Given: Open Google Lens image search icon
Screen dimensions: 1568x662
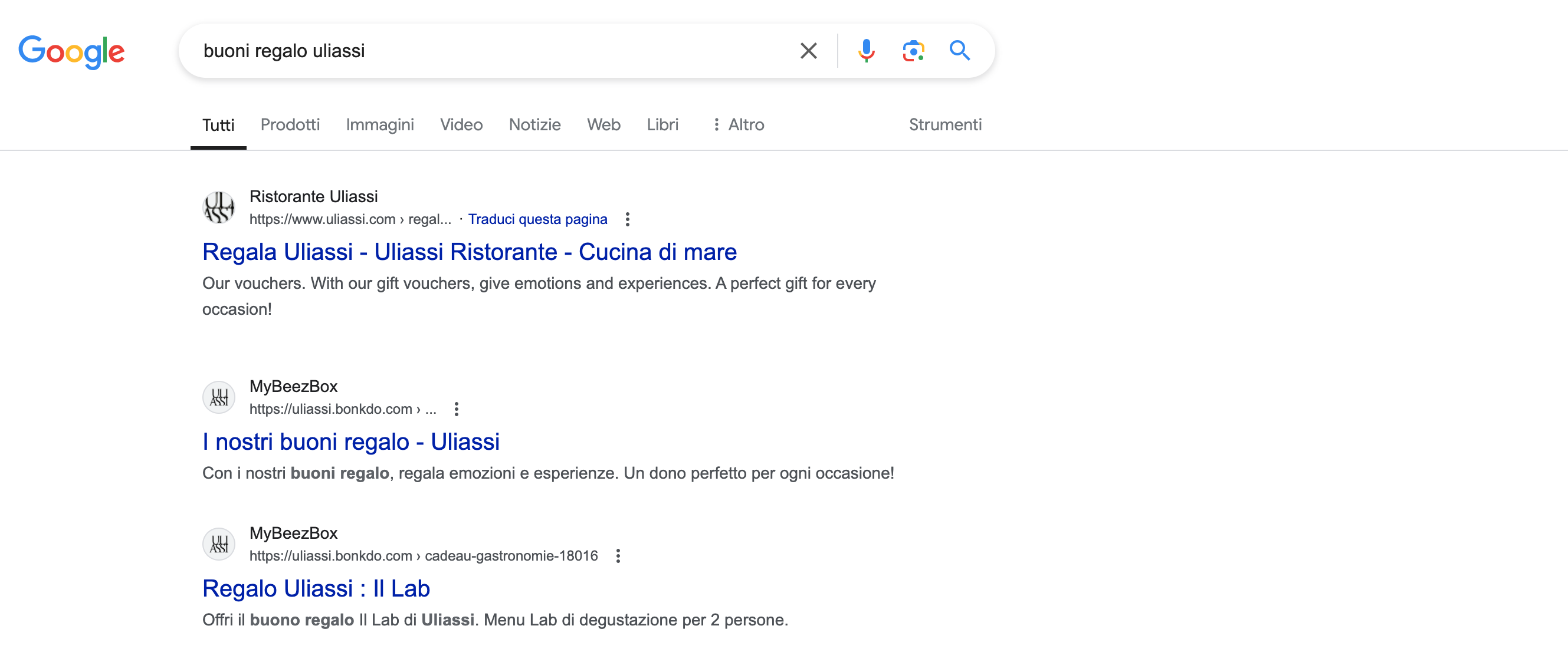Looking at the screenshot, I should pyautogui.click(x=914, y=51).
